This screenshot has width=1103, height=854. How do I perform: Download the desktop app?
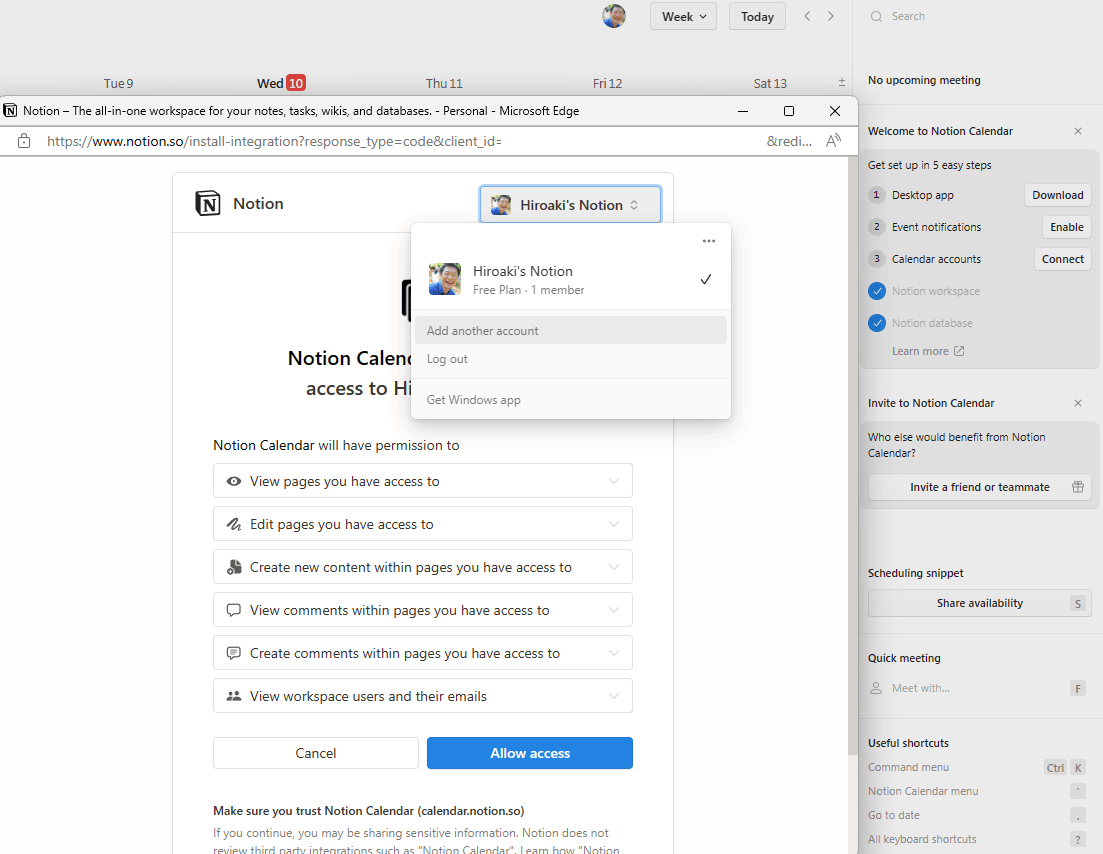(x=1057, y=195)
